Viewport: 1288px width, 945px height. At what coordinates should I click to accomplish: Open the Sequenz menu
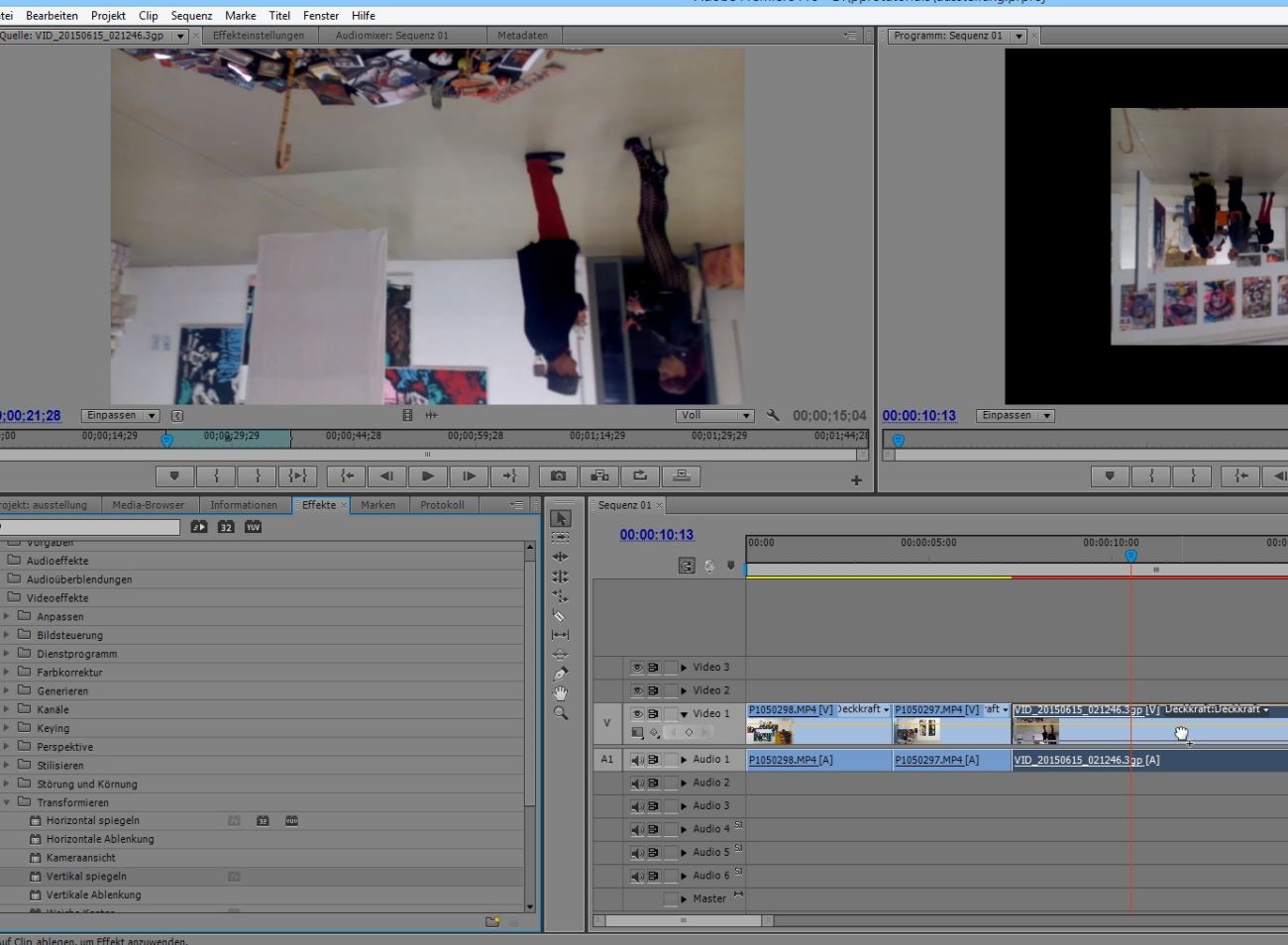191,16
